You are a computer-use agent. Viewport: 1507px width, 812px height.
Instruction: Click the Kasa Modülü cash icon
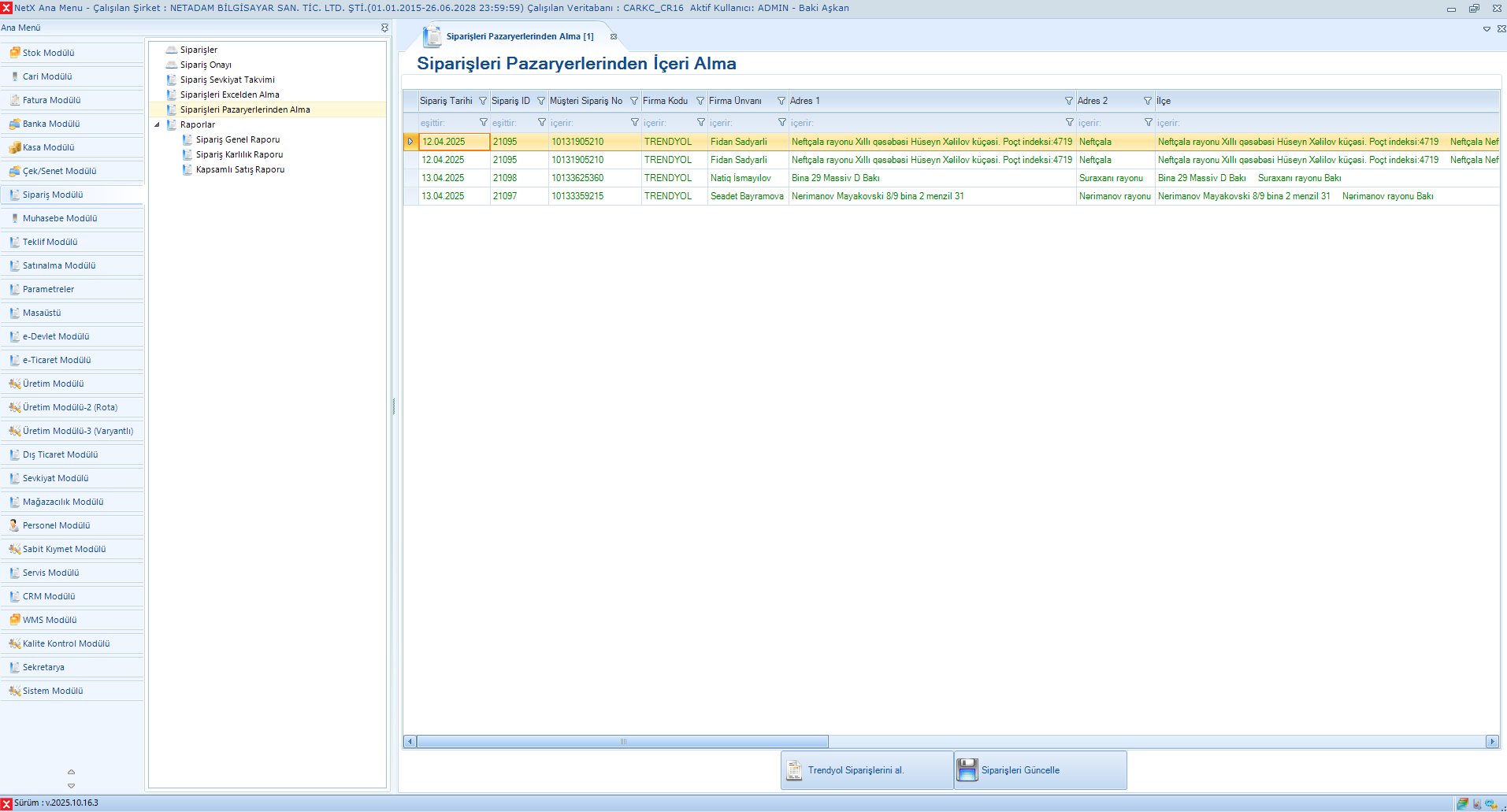tap(14, 147)
